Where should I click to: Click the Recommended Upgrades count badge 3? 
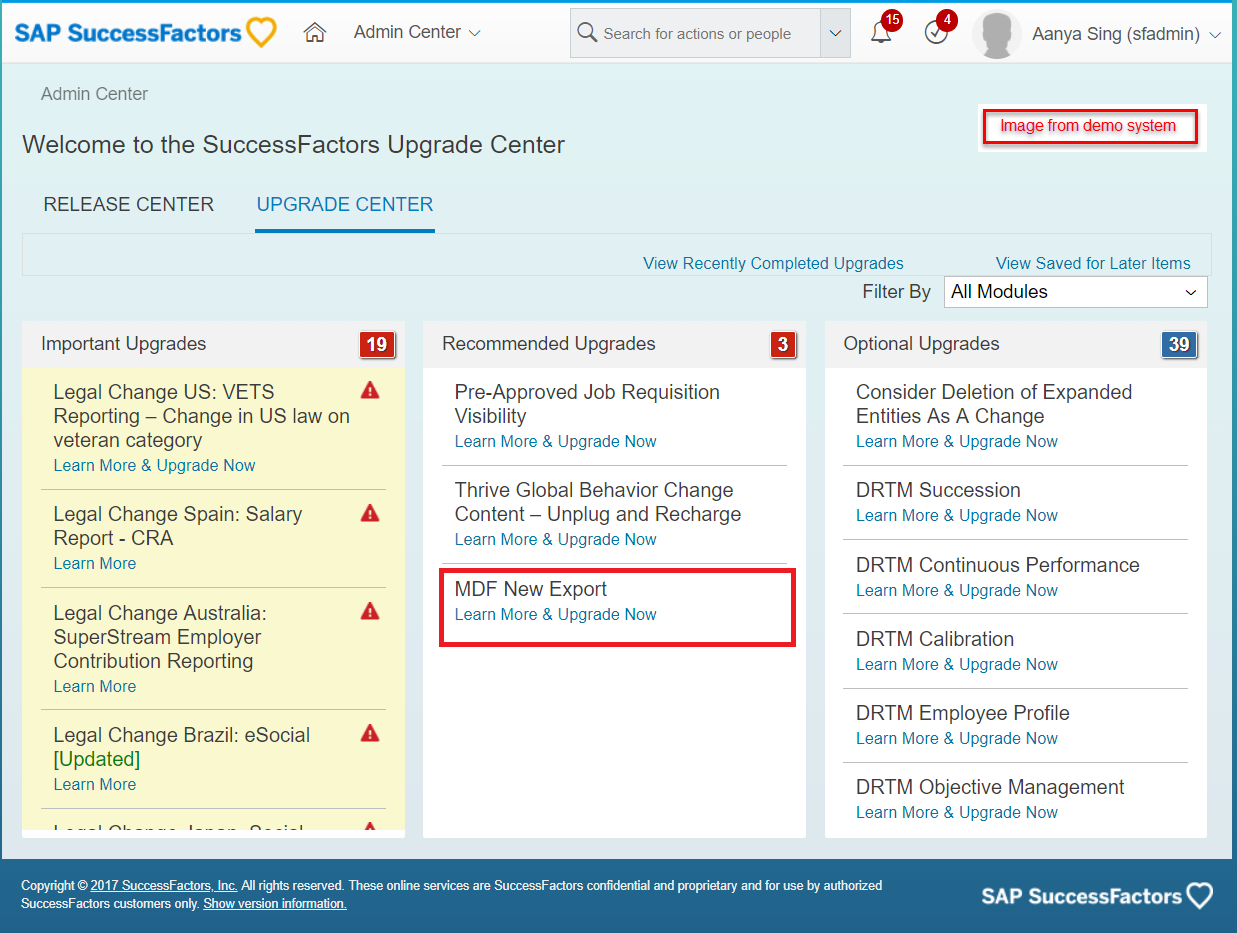click(783, 345)
